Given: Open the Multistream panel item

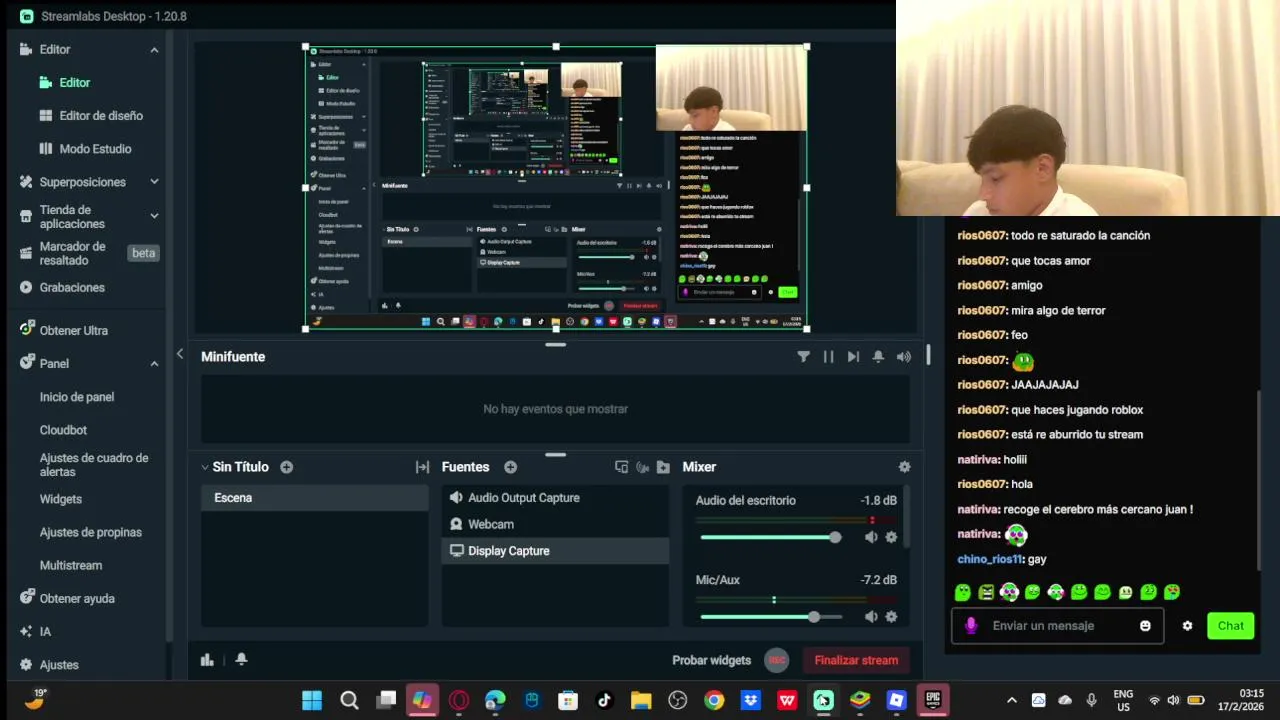Looking at the screenshot, I should tap(71, 565).
